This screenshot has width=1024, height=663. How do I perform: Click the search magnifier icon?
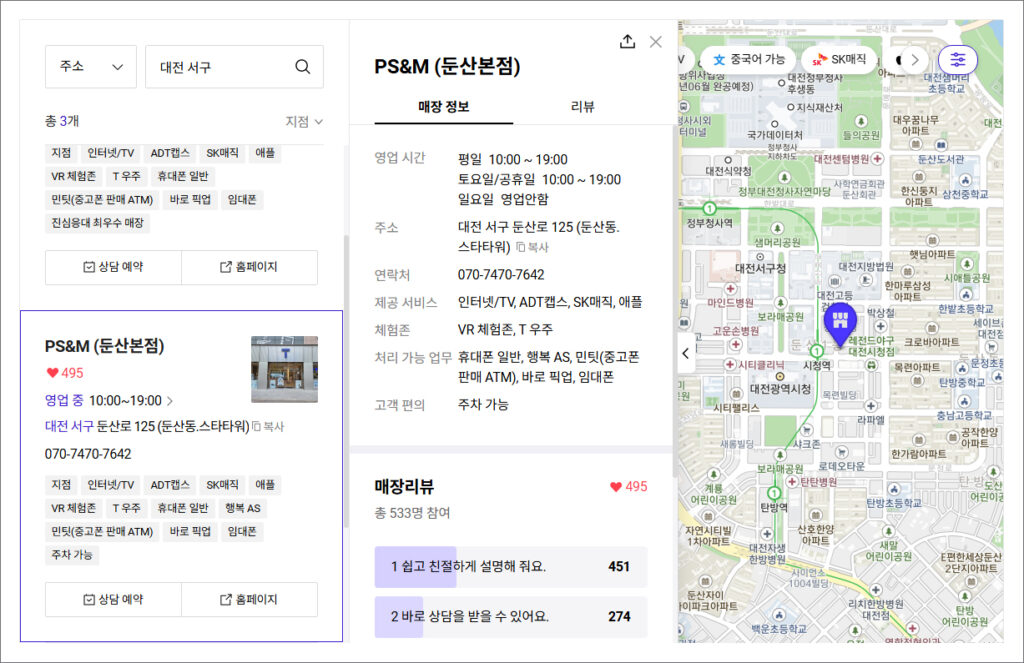tap(302, 67)
